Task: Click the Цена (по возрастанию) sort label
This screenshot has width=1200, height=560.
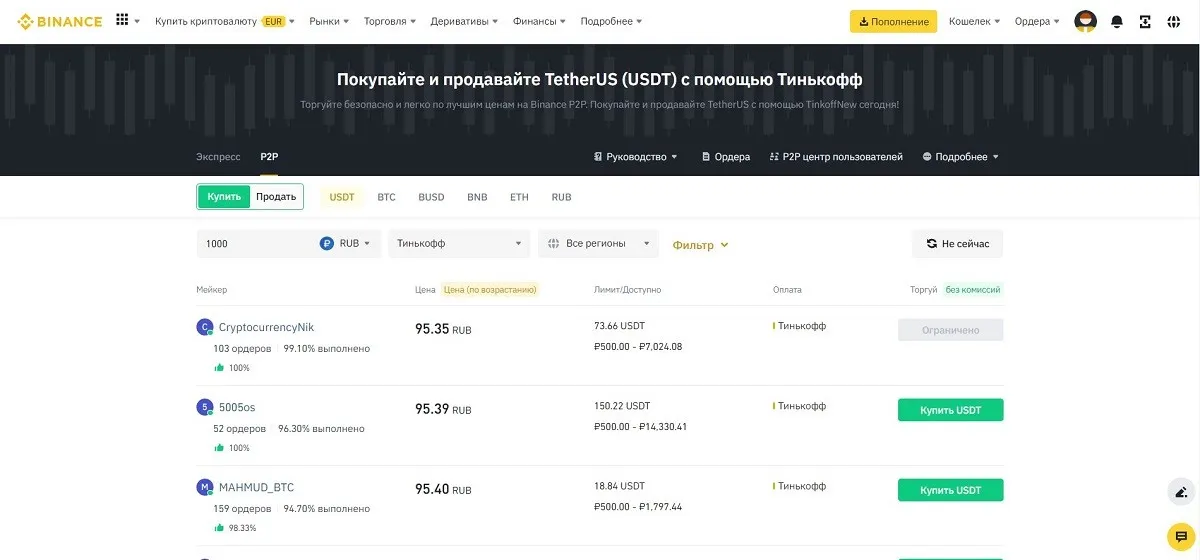Action: tap(490, 290)
